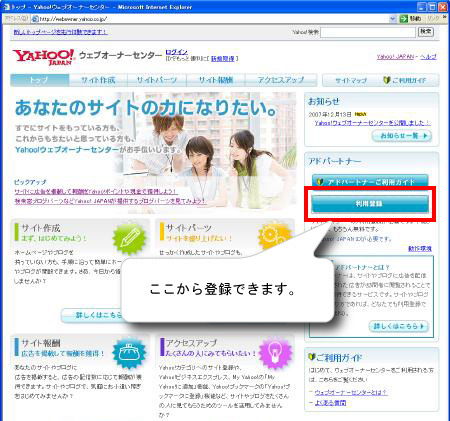The height and width of the screenshot is (421, 450).
Task: Open the サイト作成 tab
Action: coord(98,80)
